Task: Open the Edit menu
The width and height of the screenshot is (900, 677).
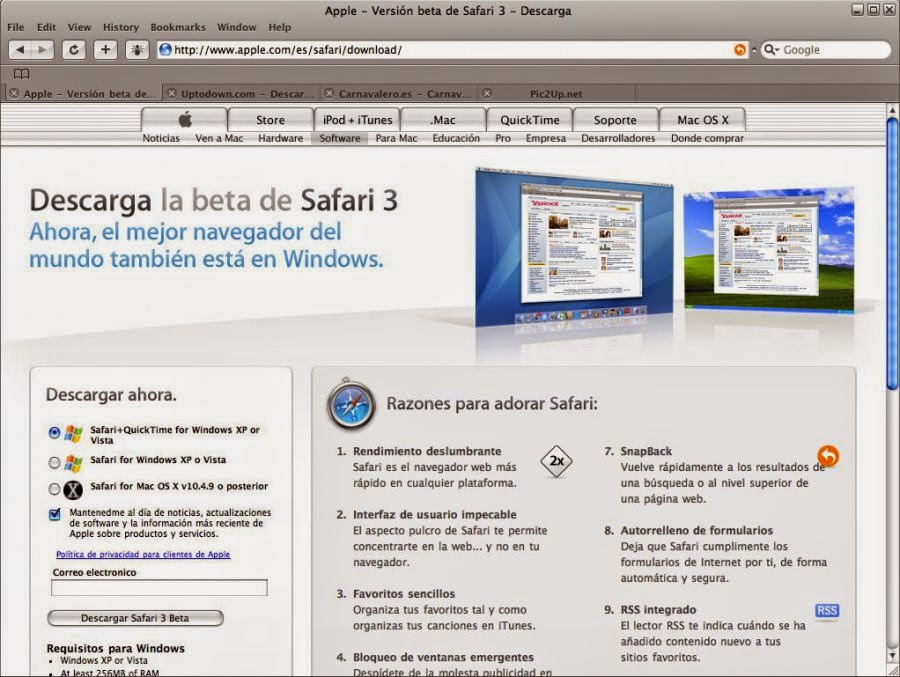Action: 46,27
